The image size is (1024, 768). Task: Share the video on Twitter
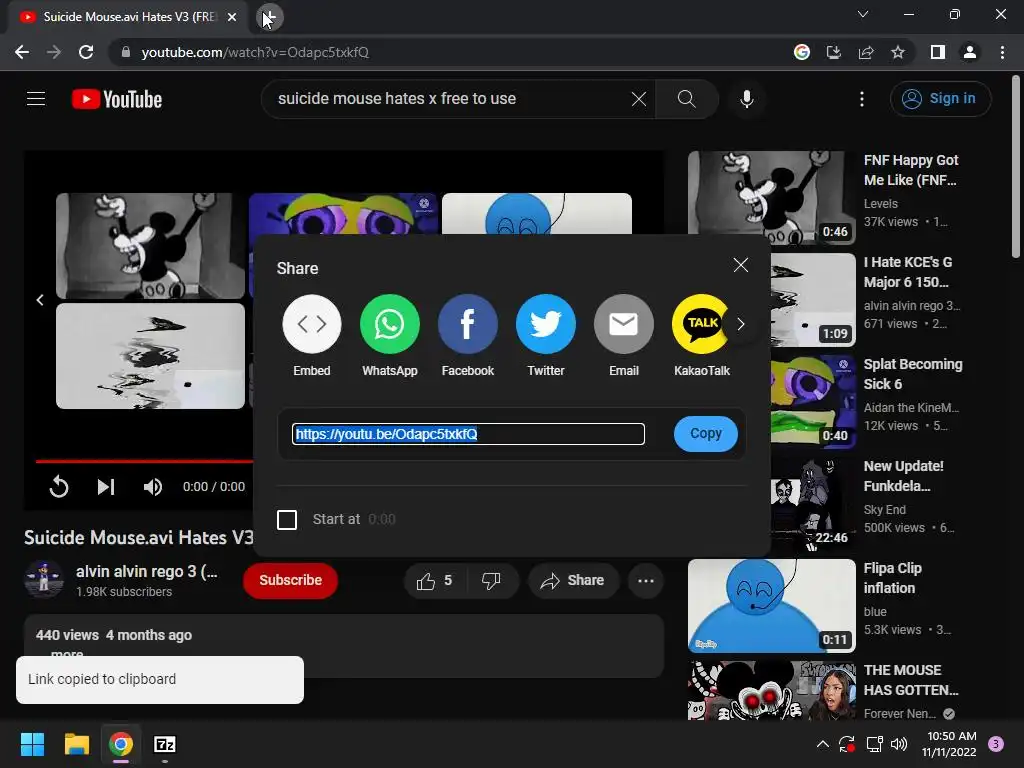pos(546,324)
